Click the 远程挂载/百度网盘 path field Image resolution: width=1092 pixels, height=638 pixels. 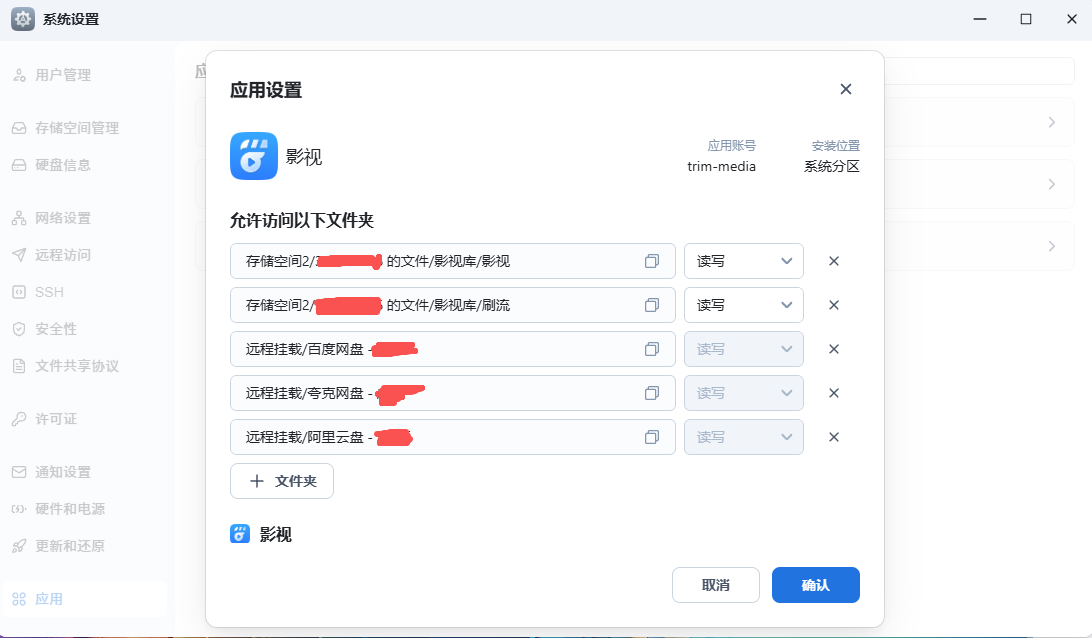tap(453, 349)
